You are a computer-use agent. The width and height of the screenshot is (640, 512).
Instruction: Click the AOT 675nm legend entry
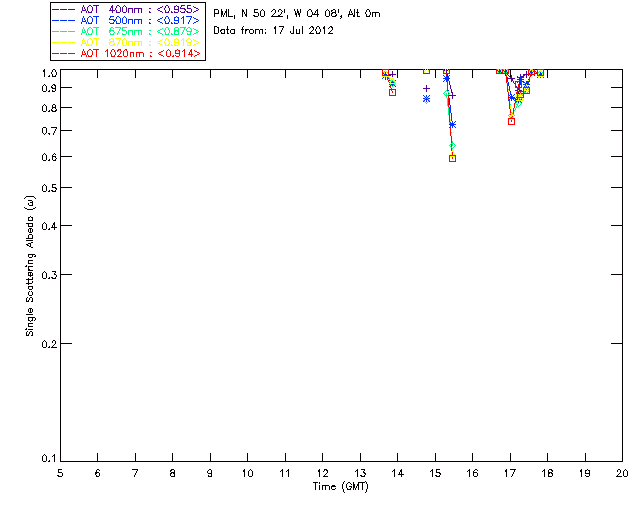[127, 31]
